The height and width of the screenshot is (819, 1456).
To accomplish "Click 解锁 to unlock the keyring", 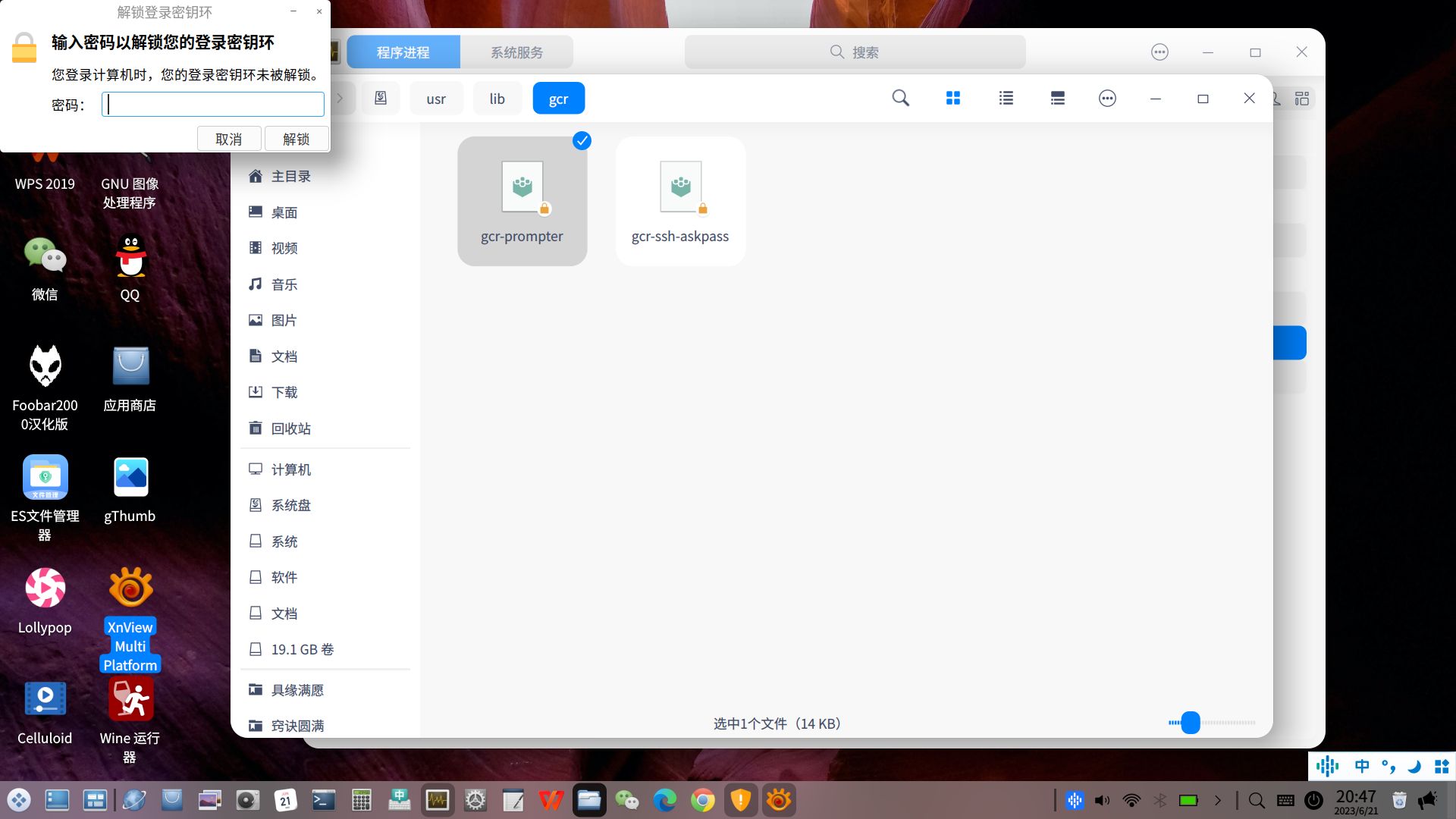I will point(296,138).
